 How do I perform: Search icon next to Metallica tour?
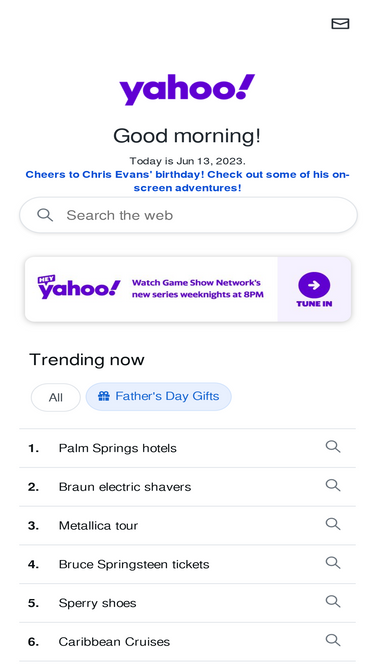coord(333,524)
